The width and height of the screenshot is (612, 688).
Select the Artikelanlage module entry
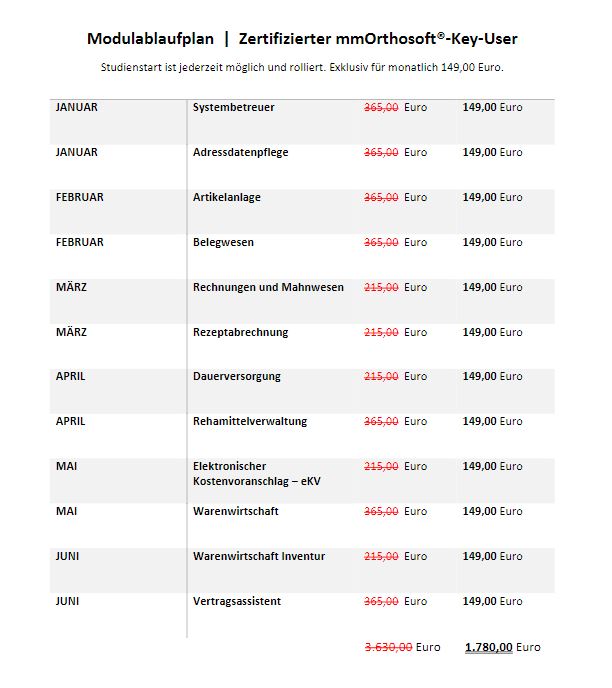coord(226,197)
